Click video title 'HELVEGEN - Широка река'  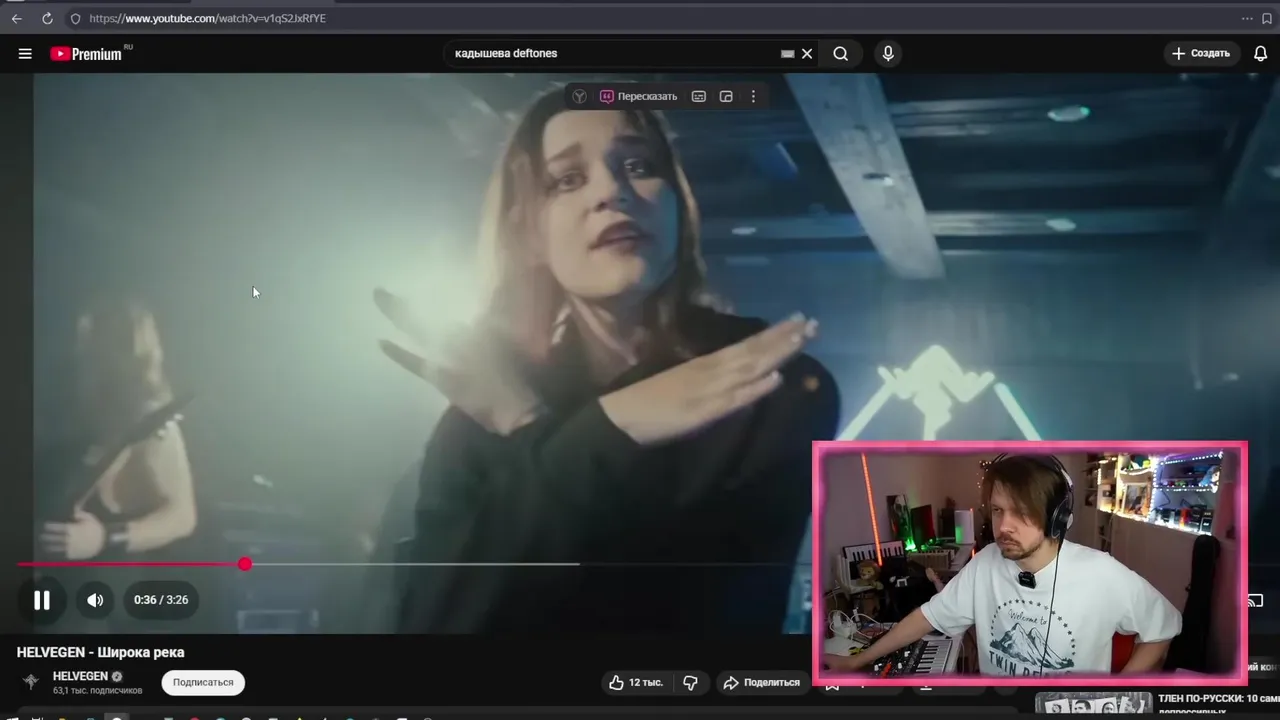pos(100,652)
